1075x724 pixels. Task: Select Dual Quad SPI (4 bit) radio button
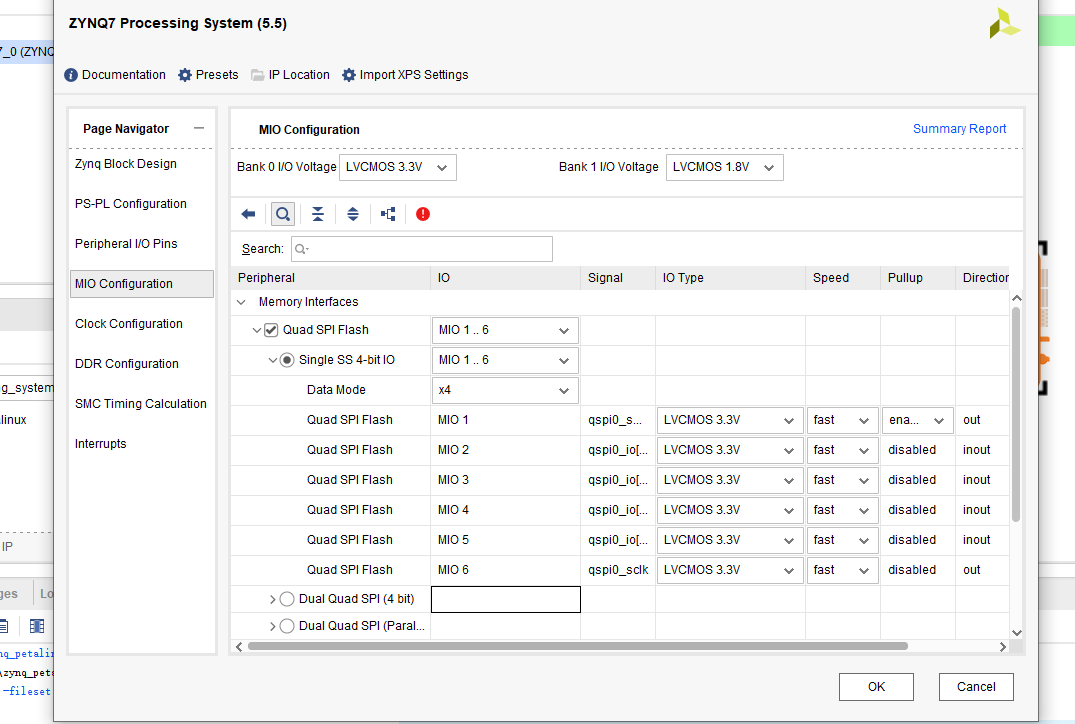287,599
